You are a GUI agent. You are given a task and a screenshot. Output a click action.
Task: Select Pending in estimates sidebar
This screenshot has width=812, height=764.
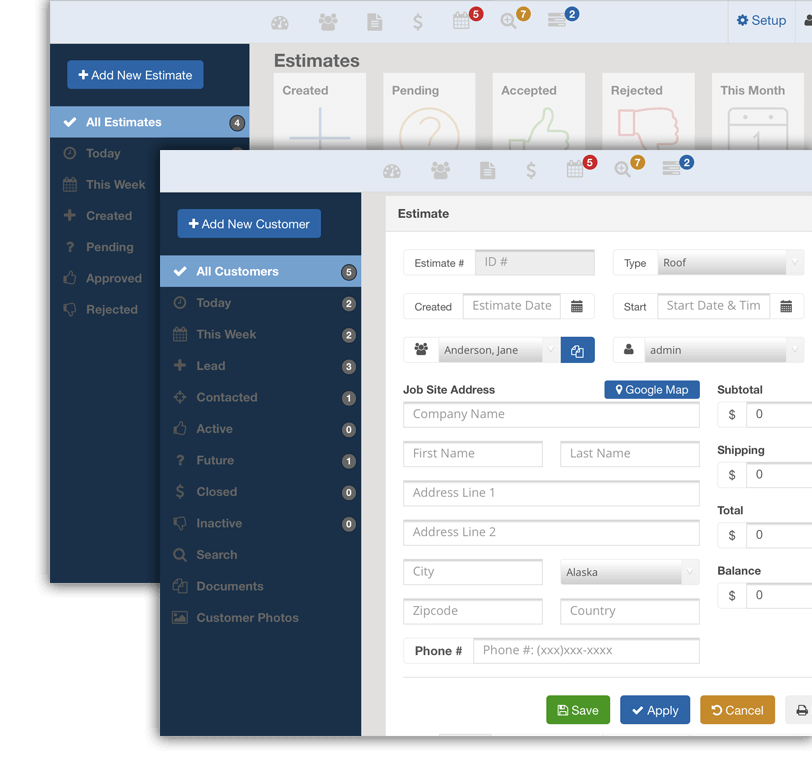pyautogui.click(x=105, y=247)
